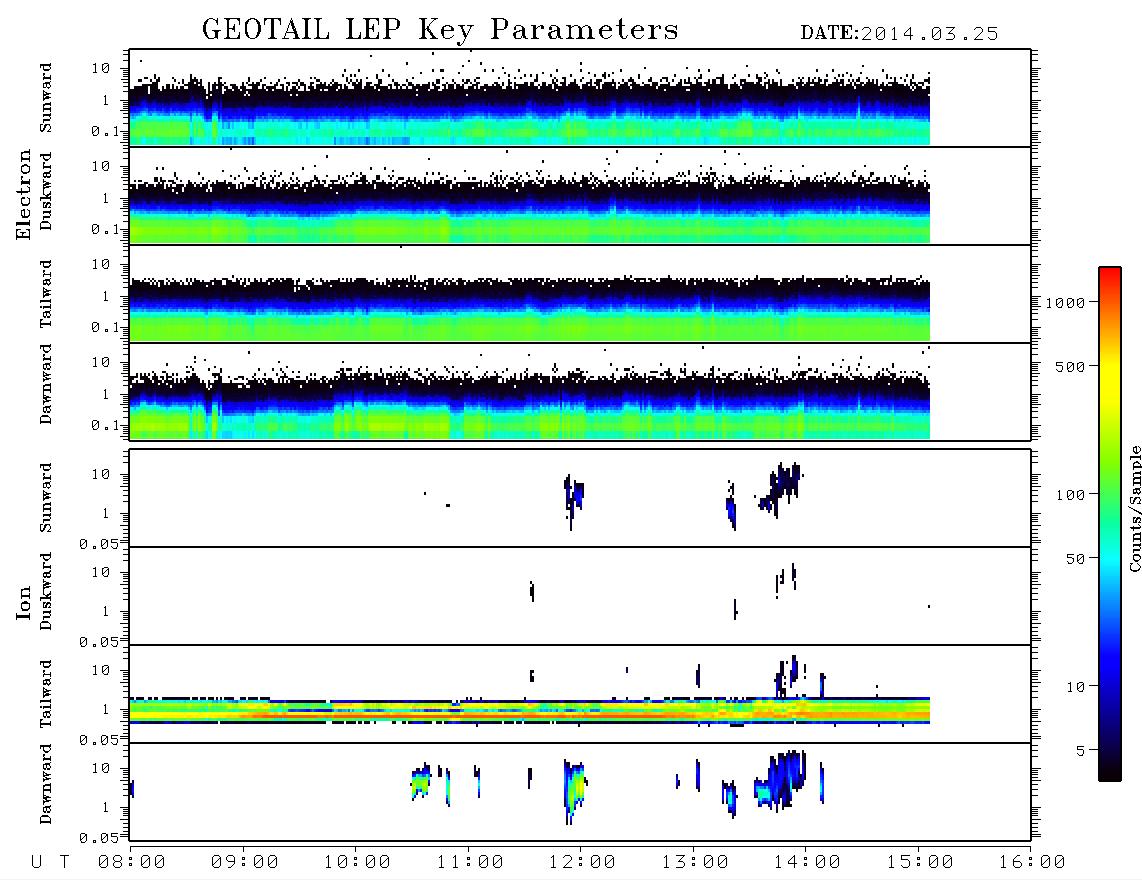
Task: Select the Electron 'Dawnward' panel label
Action: (x=46, y=384)
